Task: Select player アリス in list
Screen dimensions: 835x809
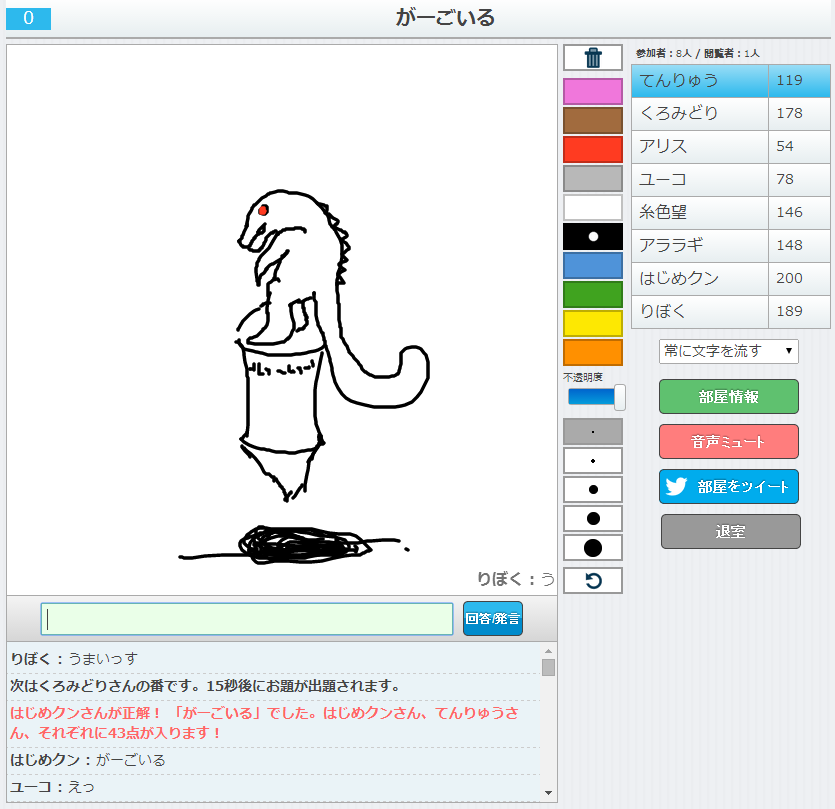Action: (x=700, y=146)
